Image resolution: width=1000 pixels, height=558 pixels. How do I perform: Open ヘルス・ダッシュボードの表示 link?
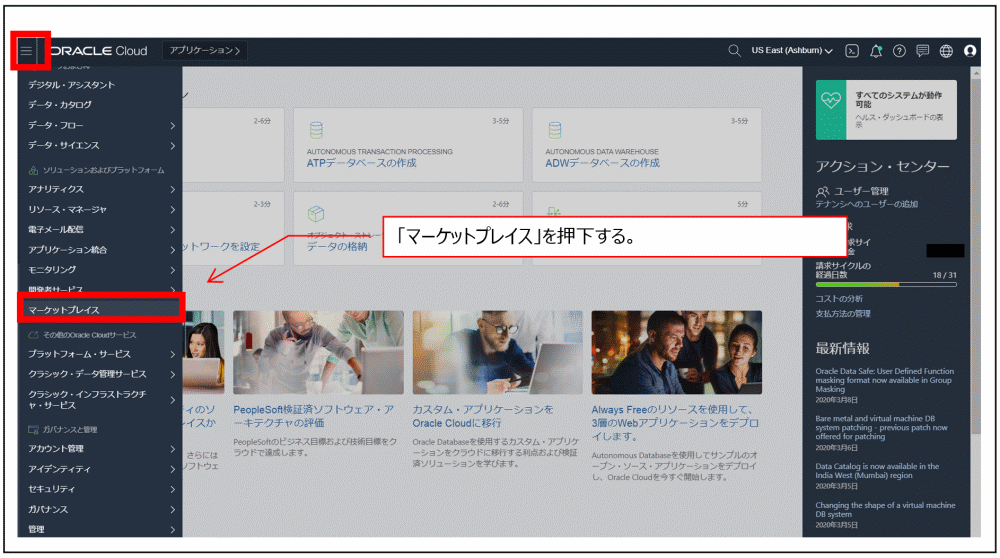[x=899, y=121]
